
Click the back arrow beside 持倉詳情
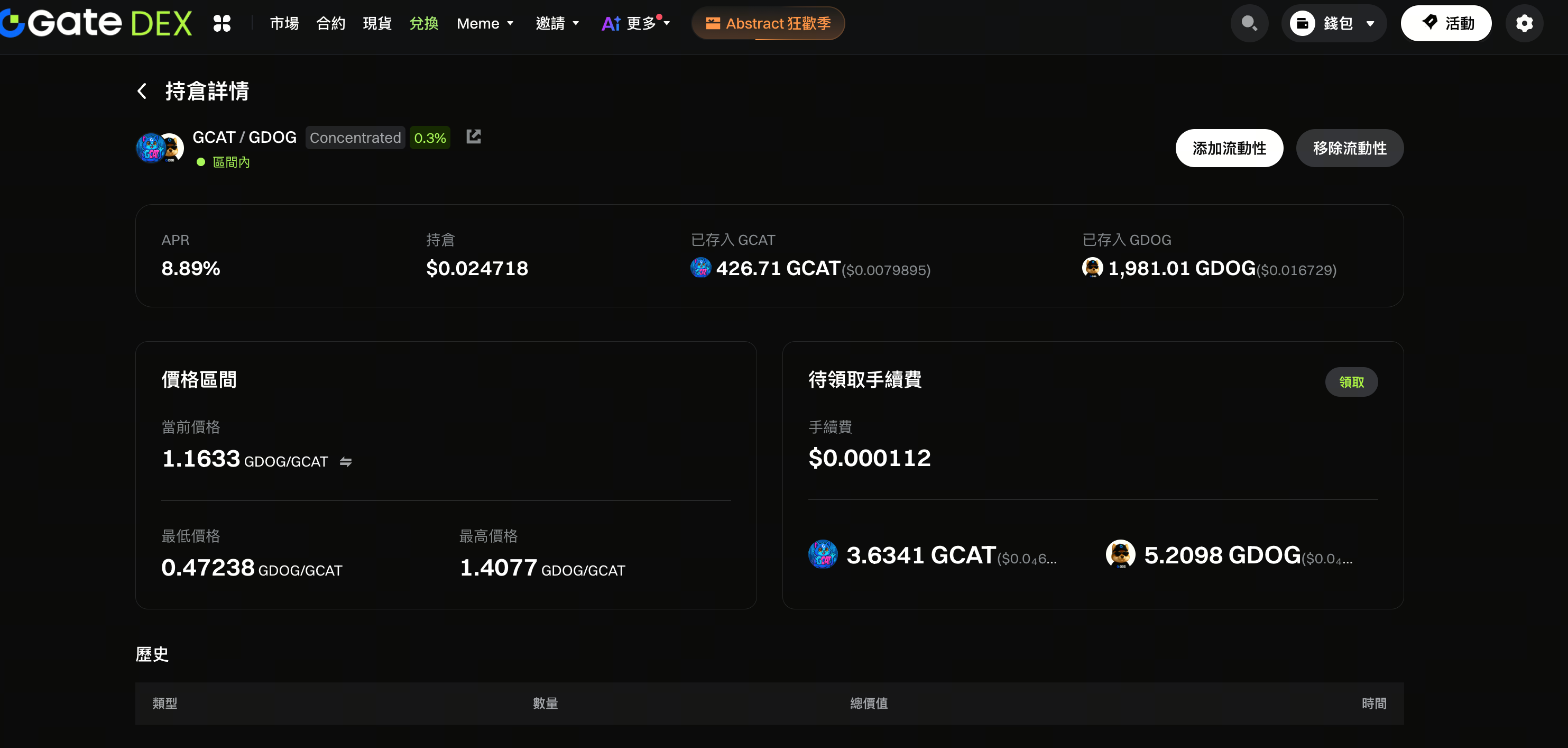(142, 92)
